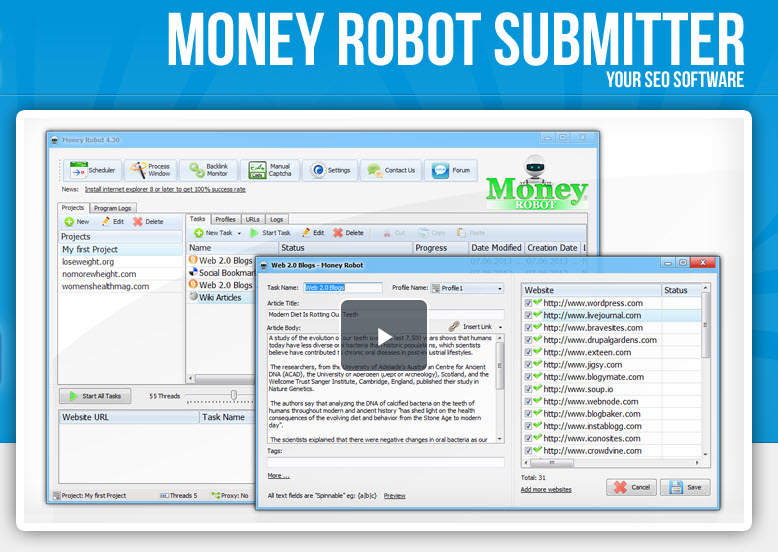Click the Add more websites link
Screen dimensions: 778x552
[546, 490]
